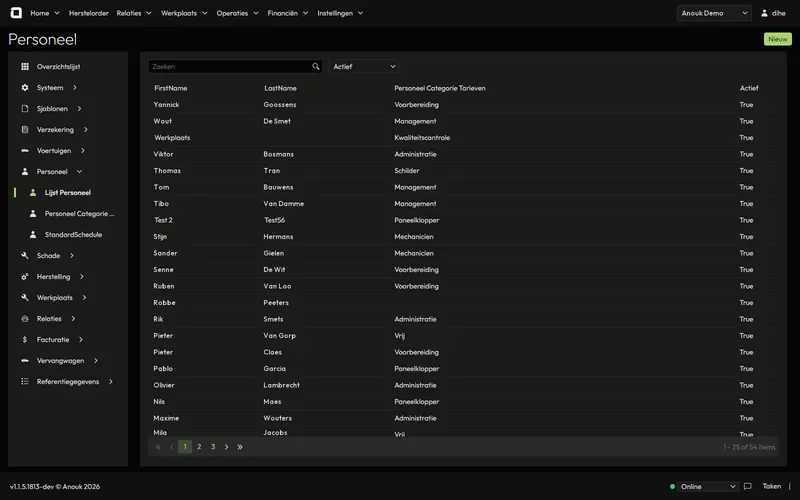Expand the Systeem sidebar section
The width and height of the screenshot is (800, 500).
coord(74,87)
